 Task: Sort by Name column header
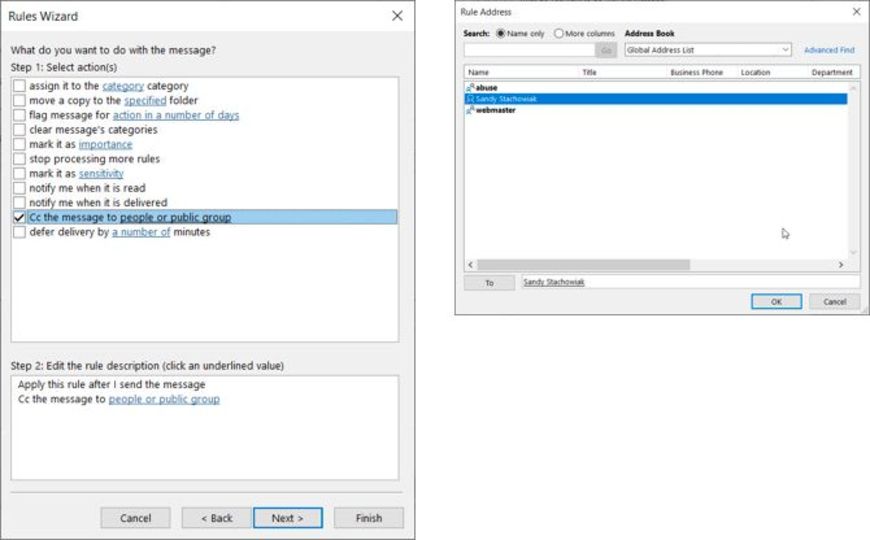478,72
